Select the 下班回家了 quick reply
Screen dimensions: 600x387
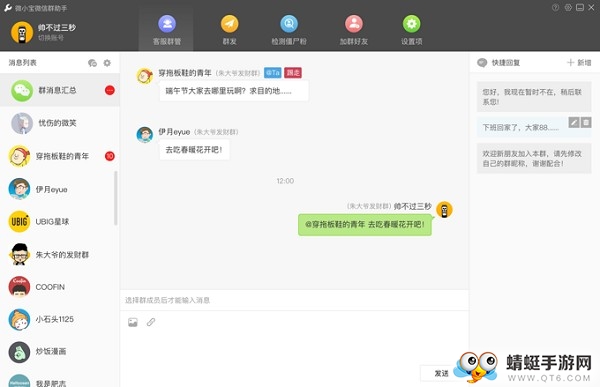pos(534,127)
